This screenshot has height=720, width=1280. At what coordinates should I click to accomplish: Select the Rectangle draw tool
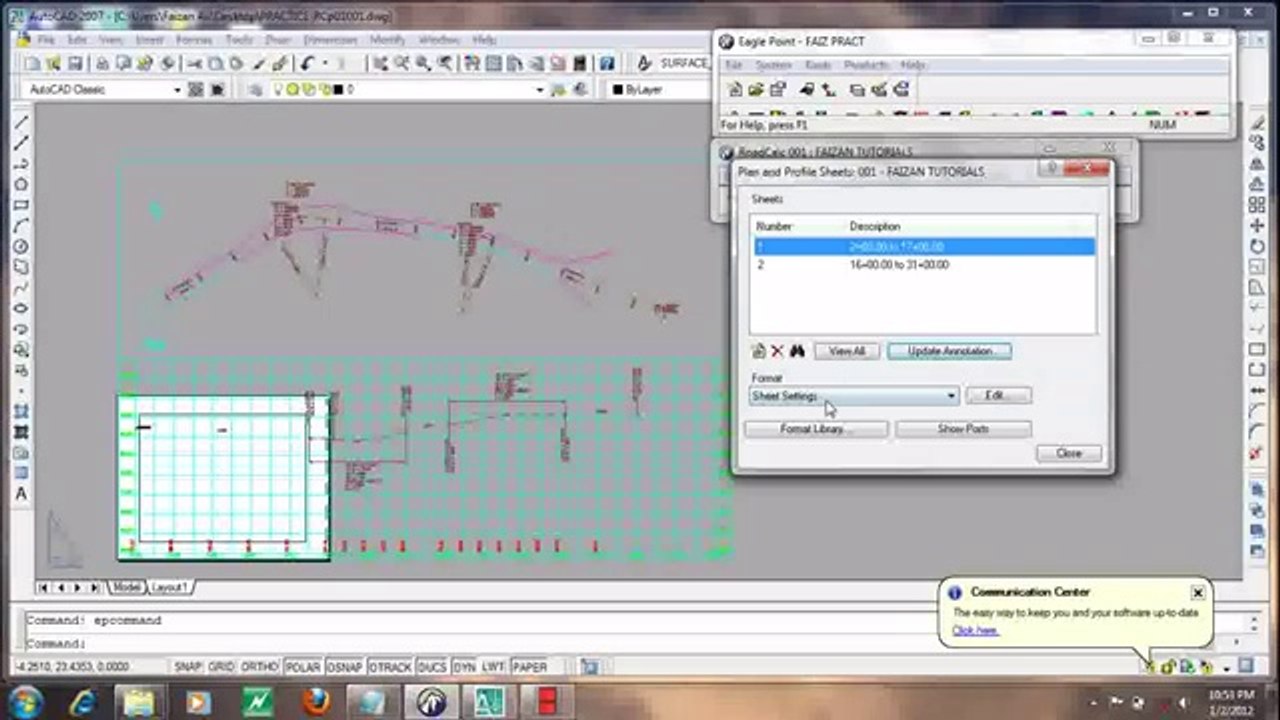click(x=21, y=205)
